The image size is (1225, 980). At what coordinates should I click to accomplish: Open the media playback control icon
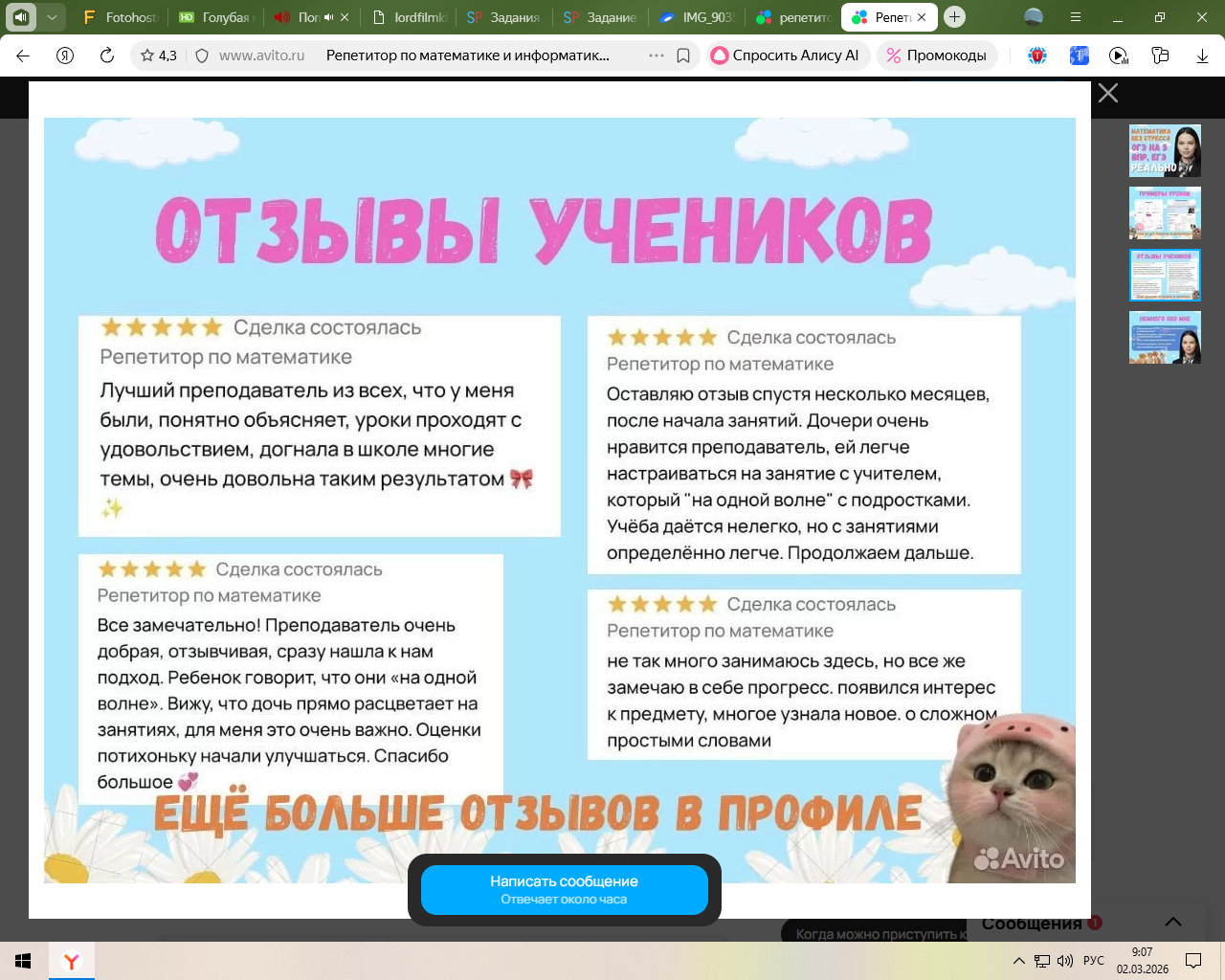click(1119, 56)
